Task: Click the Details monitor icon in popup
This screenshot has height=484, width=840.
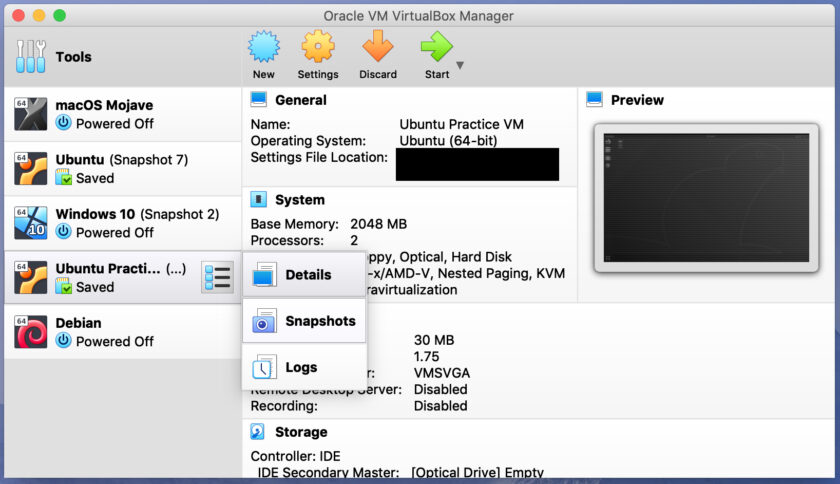Action: 264,275
